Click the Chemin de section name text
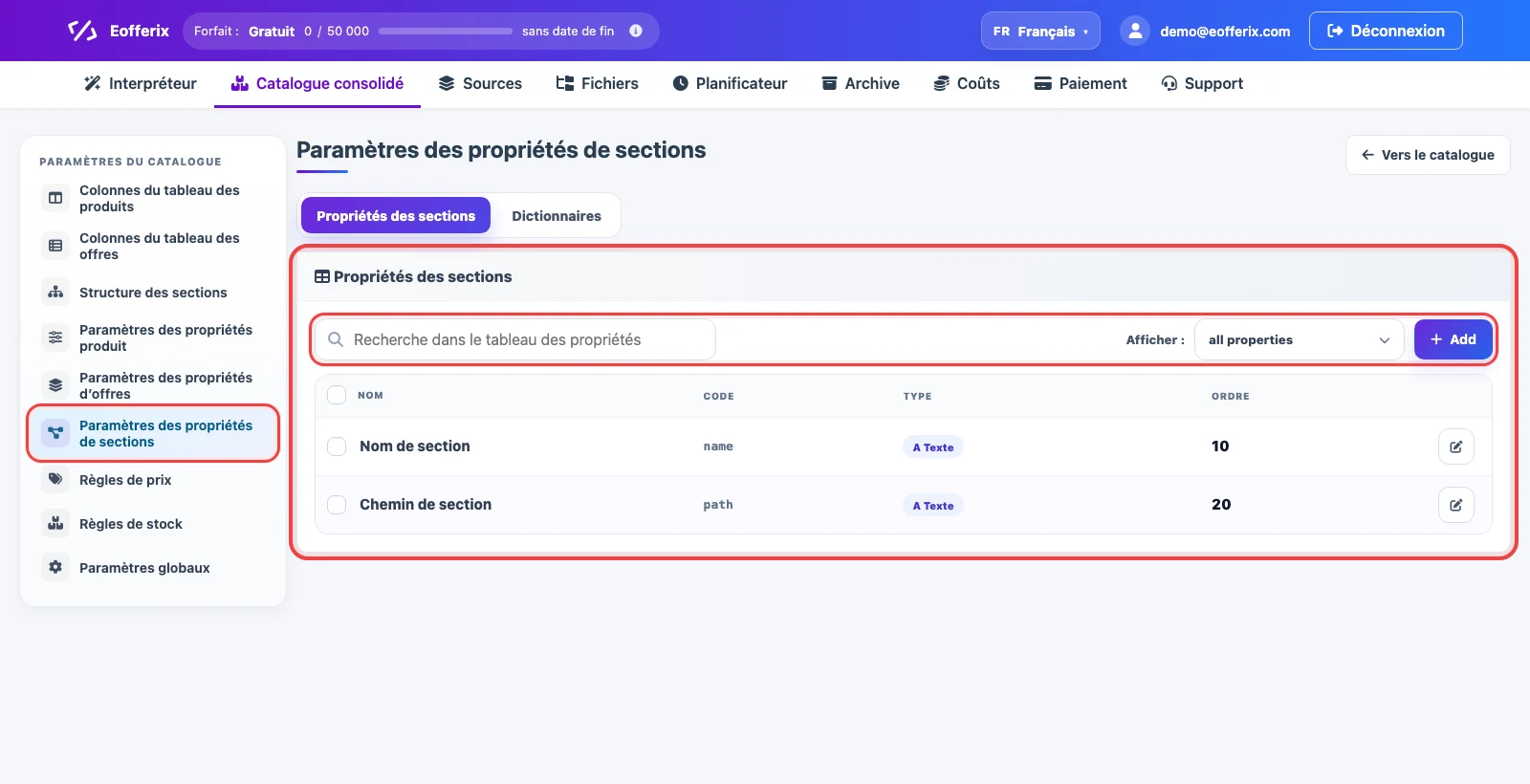Viewport: 1530px width, 784px height. 426,505
